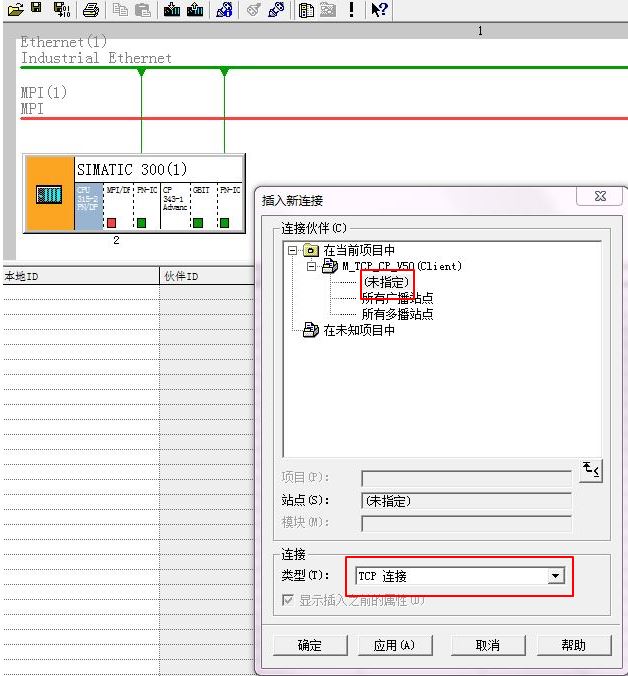Click the Paste toolbar icon
The image size is (628, 676).
tap(143, 9)
